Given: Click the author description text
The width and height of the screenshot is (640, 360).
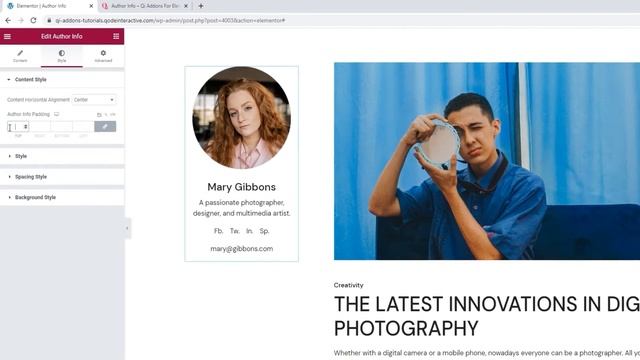Looking at the screenshot, I should coord(242,208).
